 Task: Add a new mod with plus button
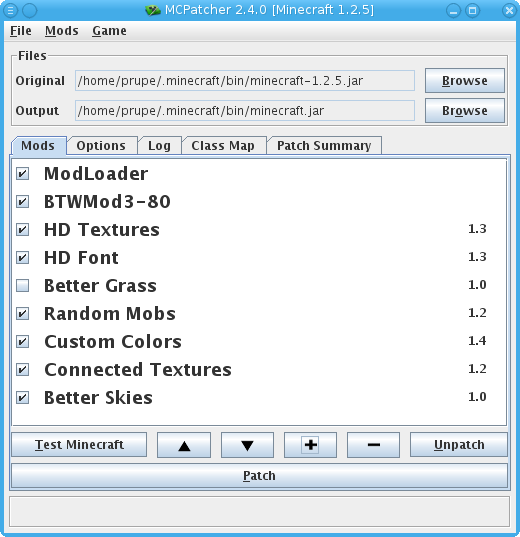click(x=310, y=445)
